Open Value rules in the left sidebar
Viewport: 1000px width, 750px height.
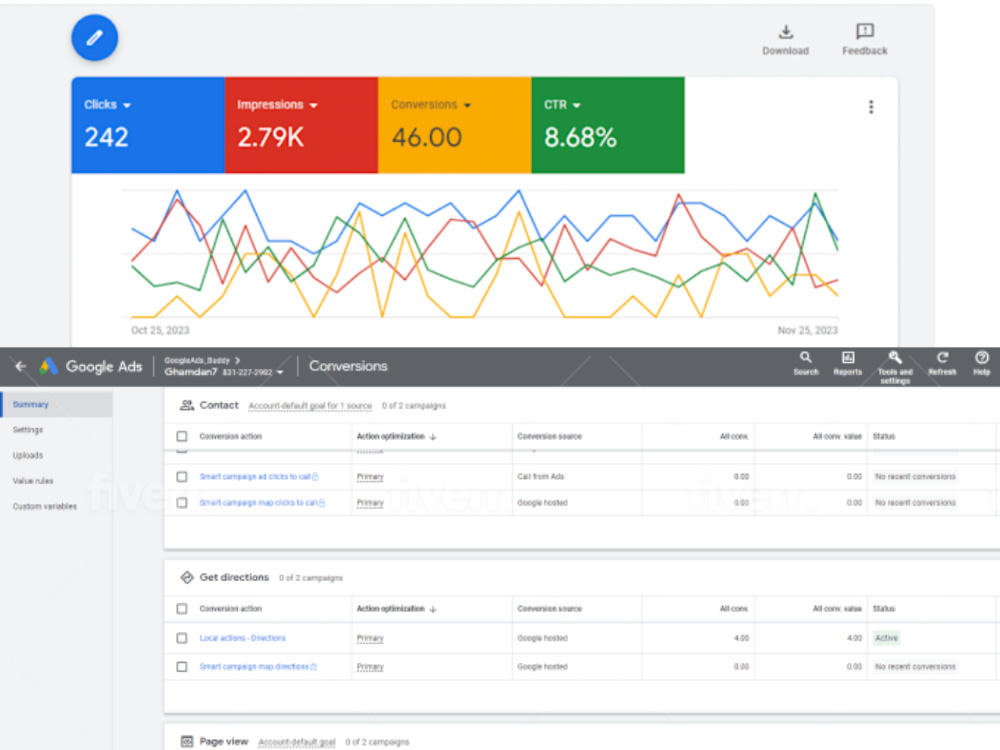click(x=33, y=481)
